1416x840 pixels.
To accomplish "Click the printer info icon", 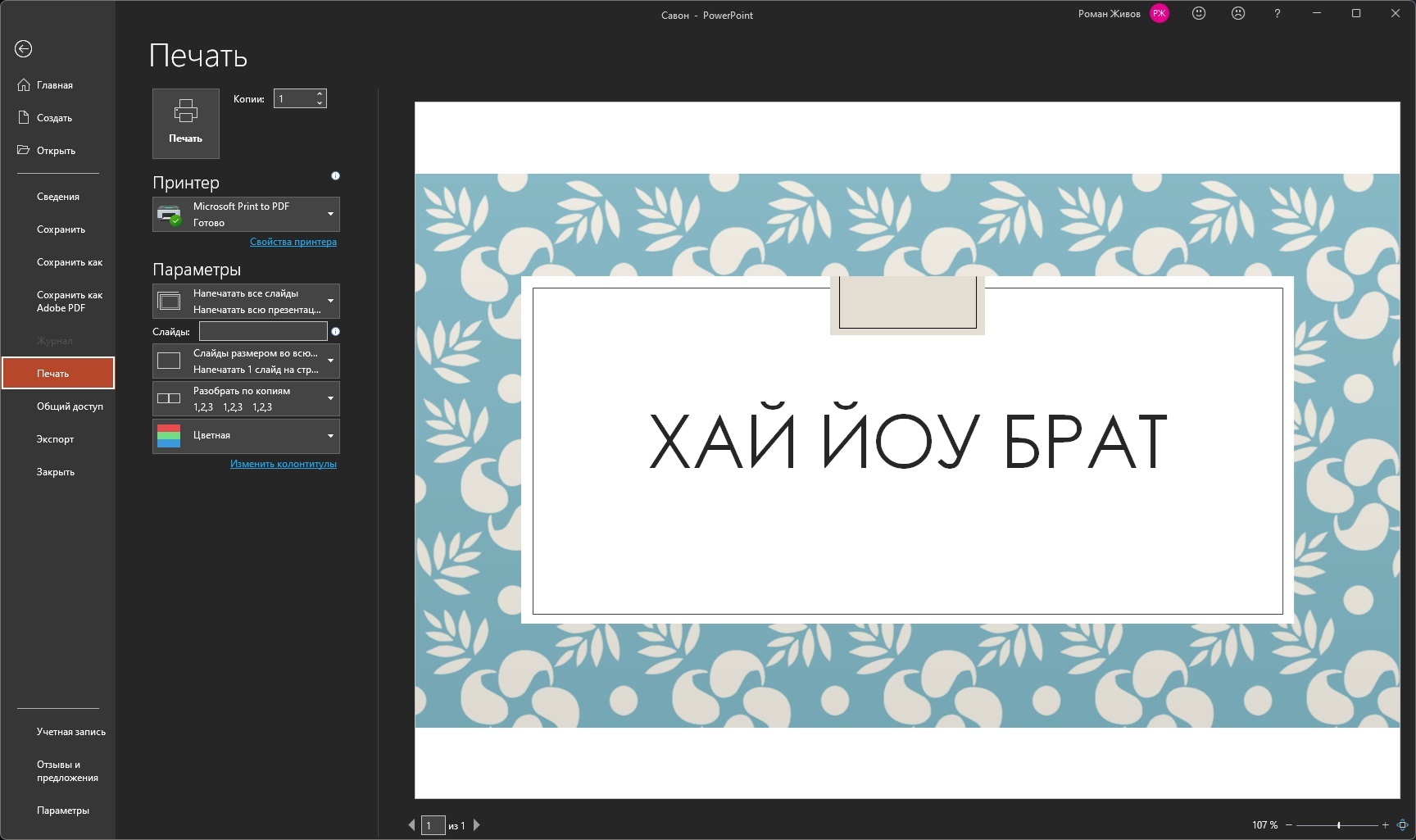I will coord(335,176).
